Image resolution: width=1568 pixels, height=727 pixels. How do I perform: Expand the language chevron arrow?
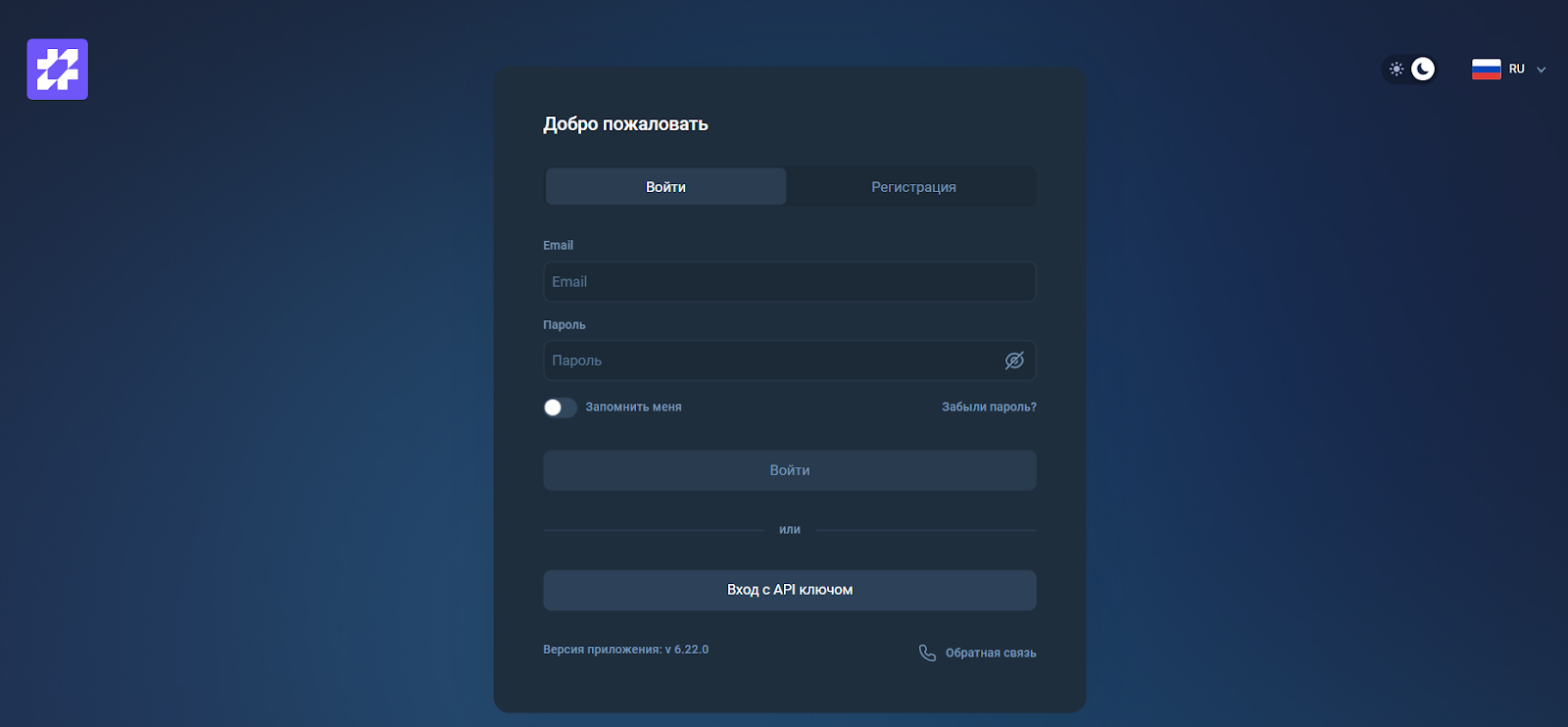pyautogui.click(x=1542, y=70)
